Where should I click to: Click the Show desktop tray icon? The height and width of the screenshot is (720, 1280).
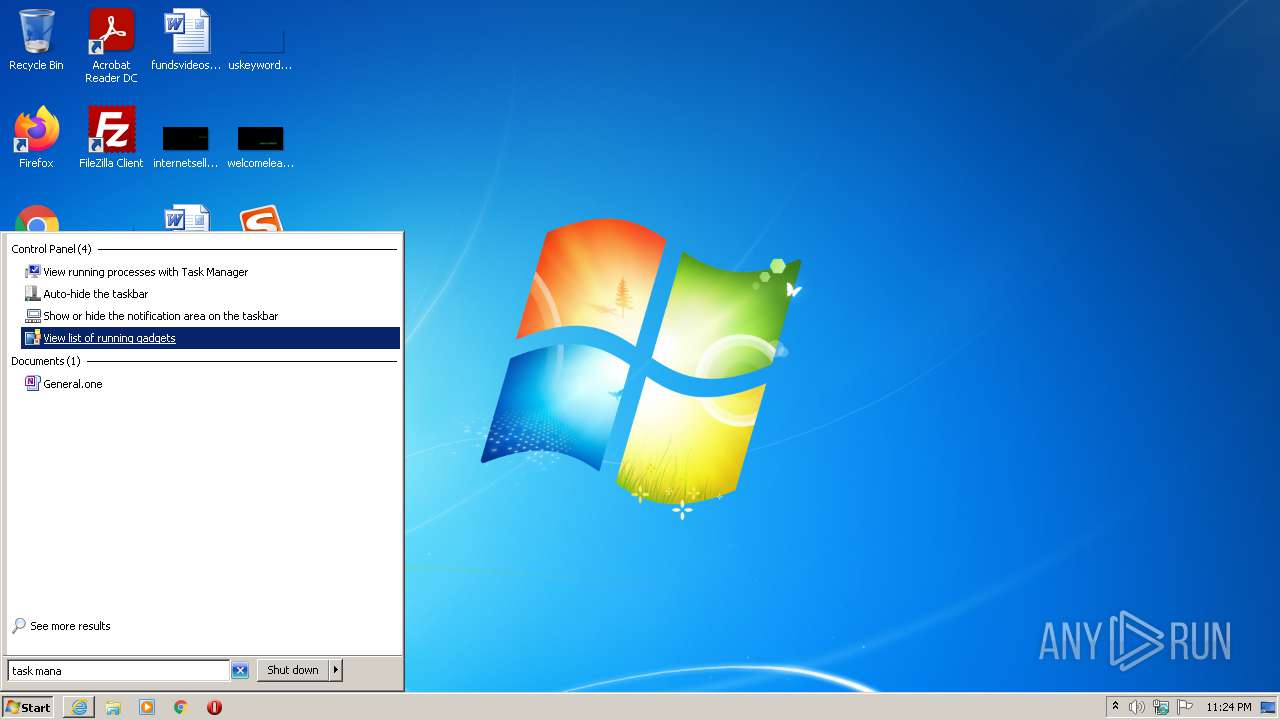(1268, 707)
